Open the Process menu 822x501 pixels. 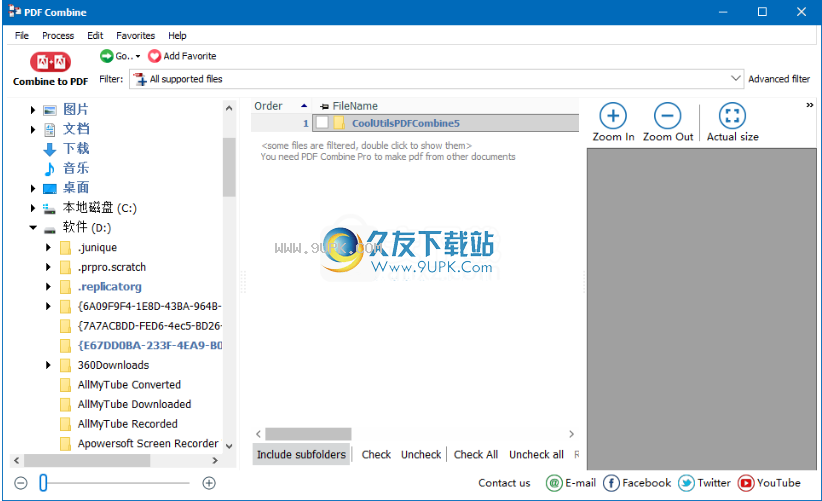coord(58,36)
